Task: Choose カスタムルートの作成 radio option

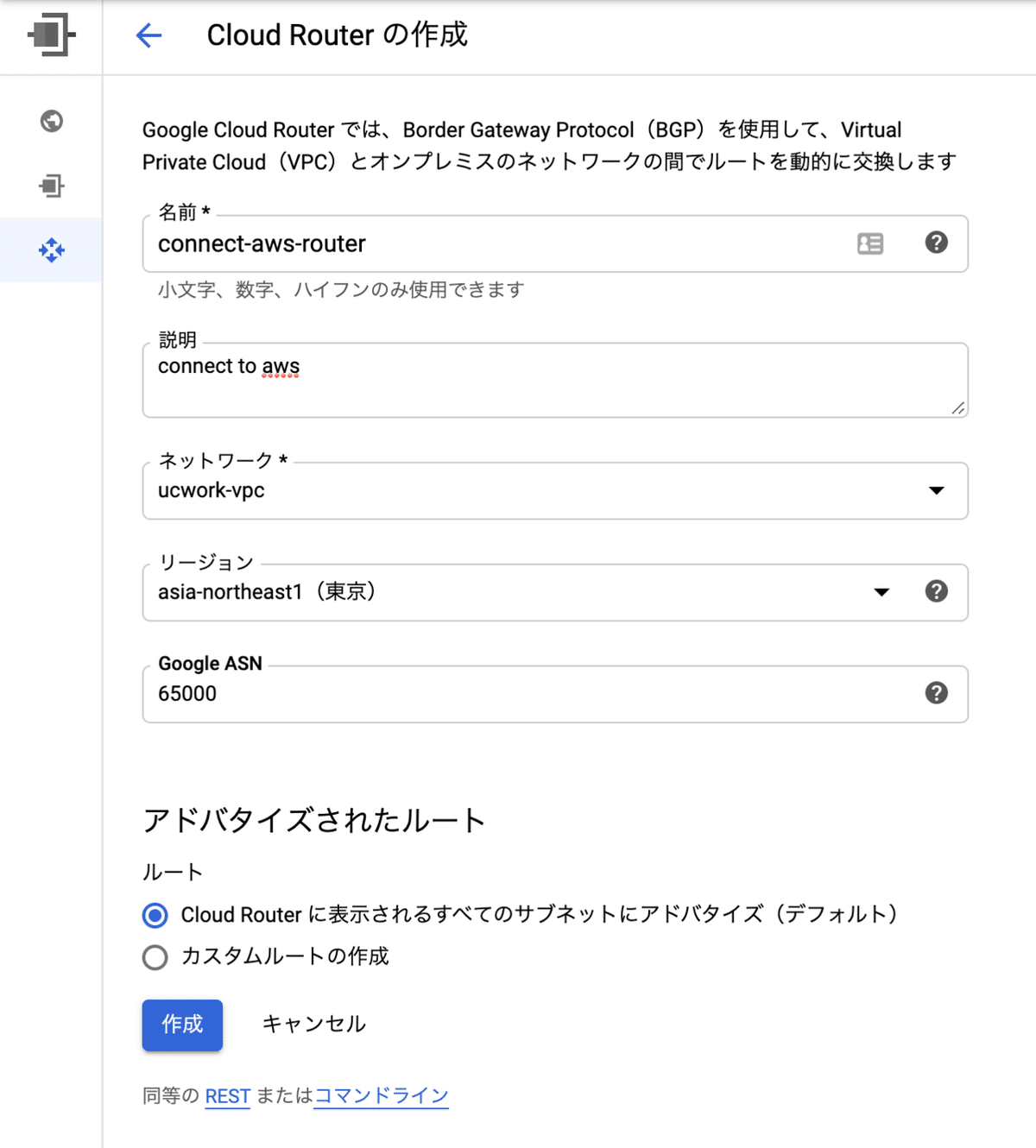Action: click(155, 957)
